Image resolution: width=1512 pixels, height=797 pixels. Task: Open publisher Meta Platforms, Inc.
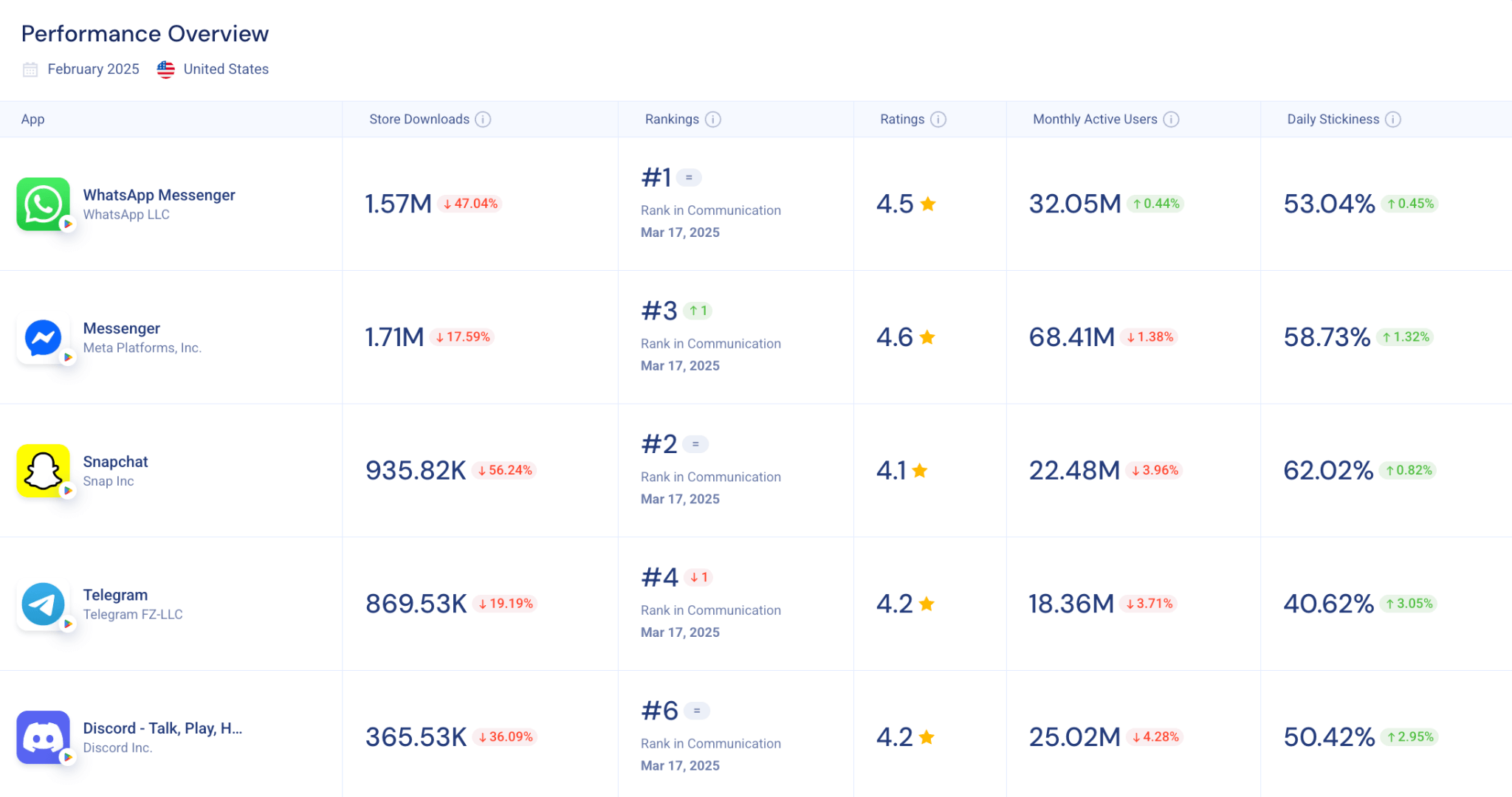coord(142,348)
